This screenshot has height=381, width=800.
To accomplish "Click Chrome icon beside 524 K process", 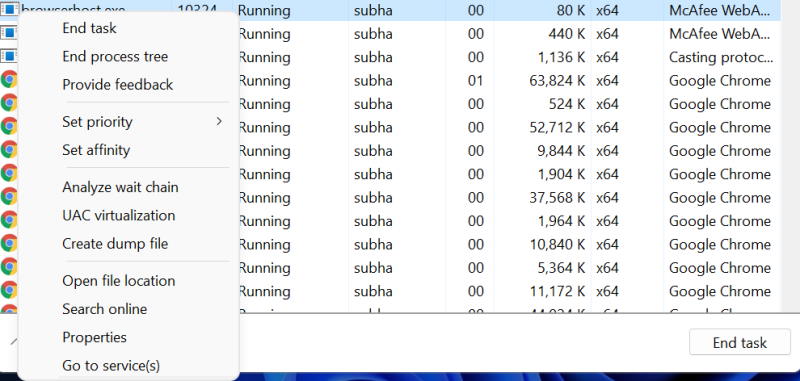I will [9, 103].
